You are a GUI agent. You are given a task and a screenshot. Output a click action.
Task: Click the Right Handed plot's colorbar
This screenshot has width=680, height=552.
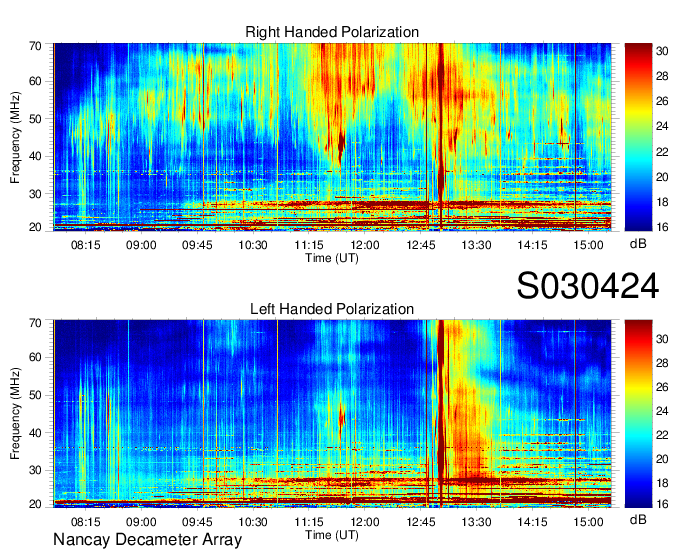click(x=638, y=137)
